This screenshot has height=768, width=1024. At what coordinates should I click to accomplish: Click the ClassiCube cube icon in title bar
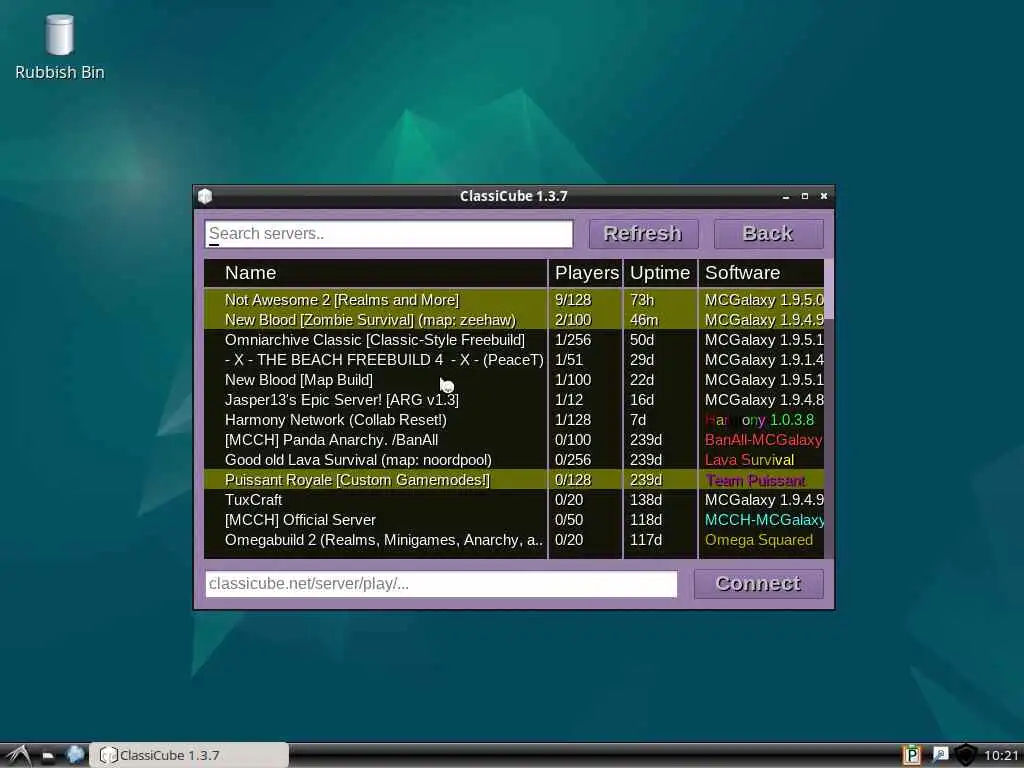[205, 196]
